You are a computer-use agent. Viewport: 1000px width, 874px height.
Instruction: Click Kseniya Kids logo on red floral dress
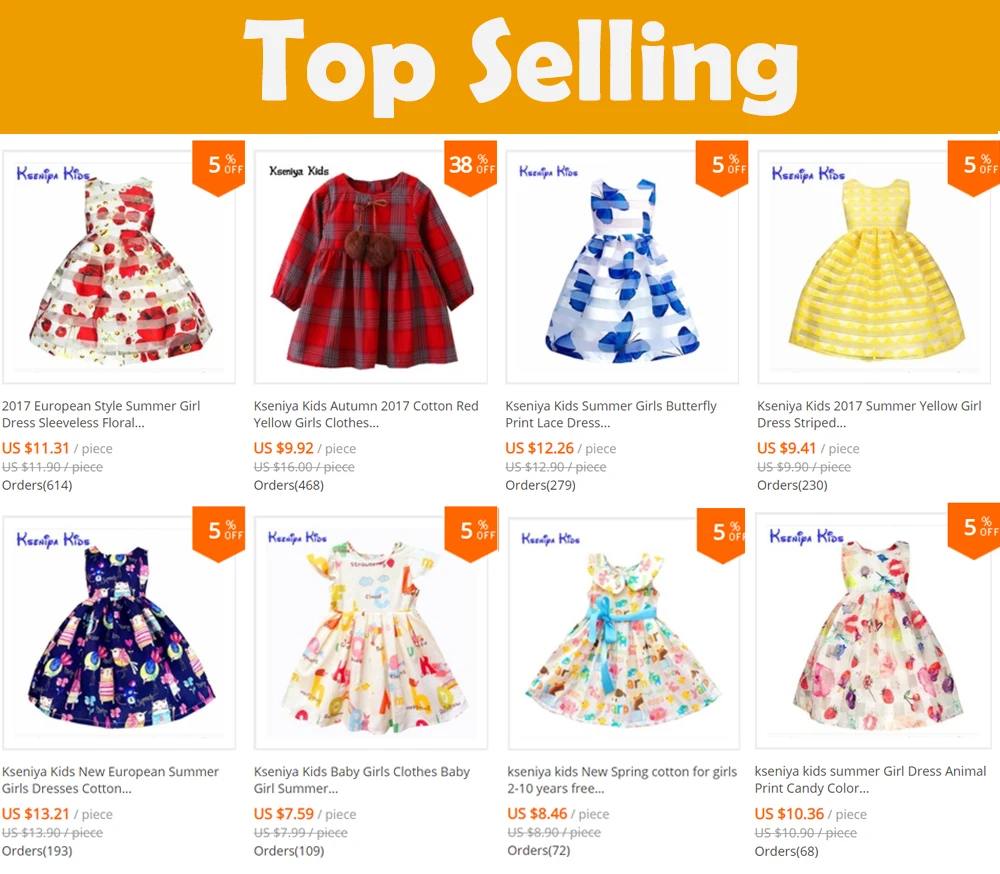[x=53, y=174]
